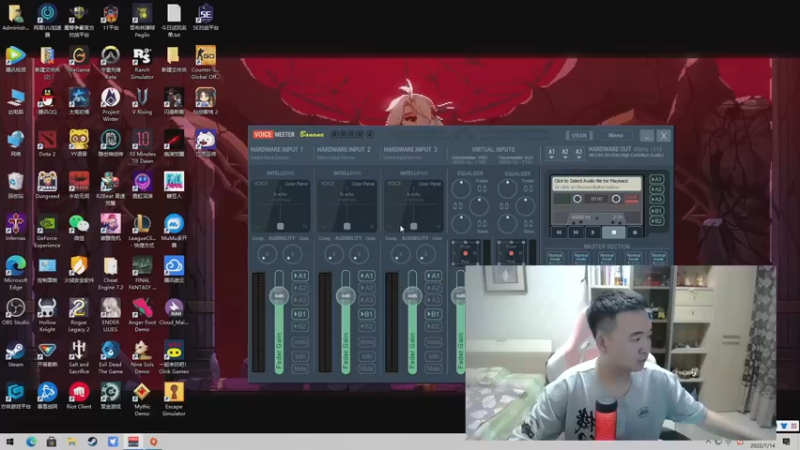
Task: Open GeForce Experience desktop icon
Action: pos(47,231)
